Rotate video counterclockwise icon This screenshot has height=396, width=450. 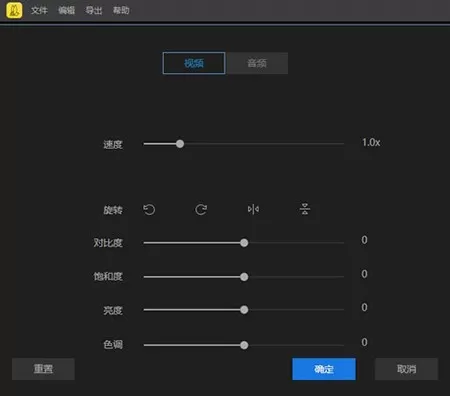click(x=149, y=210)
